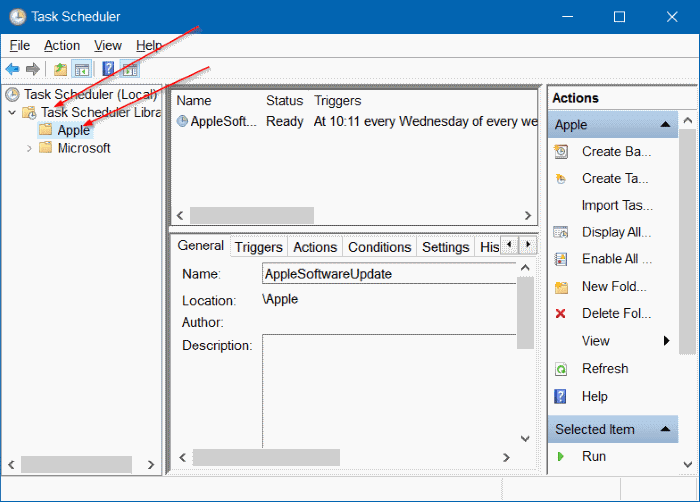Switch to the Triggers tab
Image resolution: width=700 pixels, height=502 pixels.
[258, 247]
